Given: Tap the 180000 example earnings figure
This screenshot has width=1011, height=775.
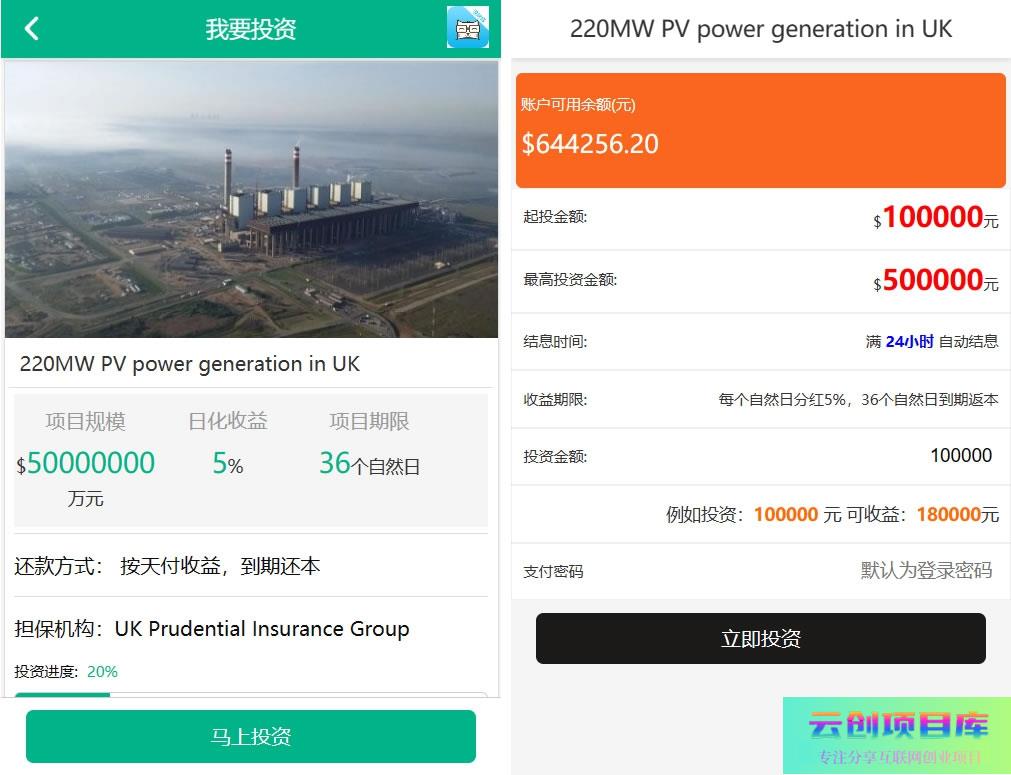Looking at the screenshot, I should 948,515.
